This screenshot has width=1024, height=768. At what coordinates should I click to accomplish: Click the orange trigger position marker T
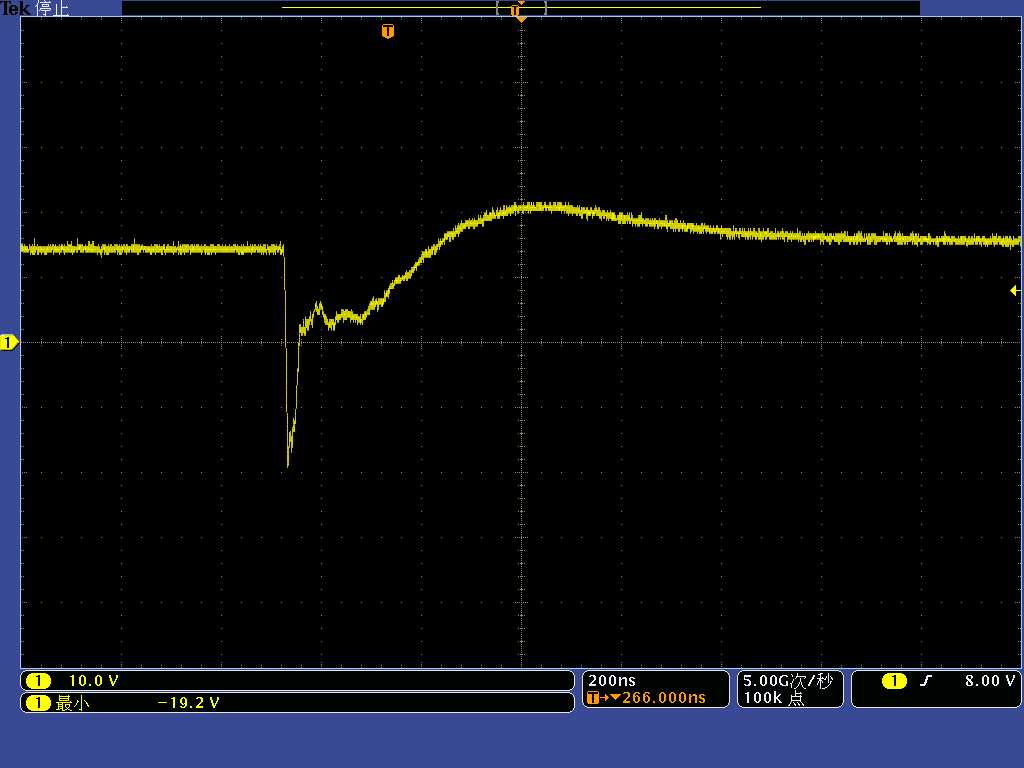tap(388, 31)
